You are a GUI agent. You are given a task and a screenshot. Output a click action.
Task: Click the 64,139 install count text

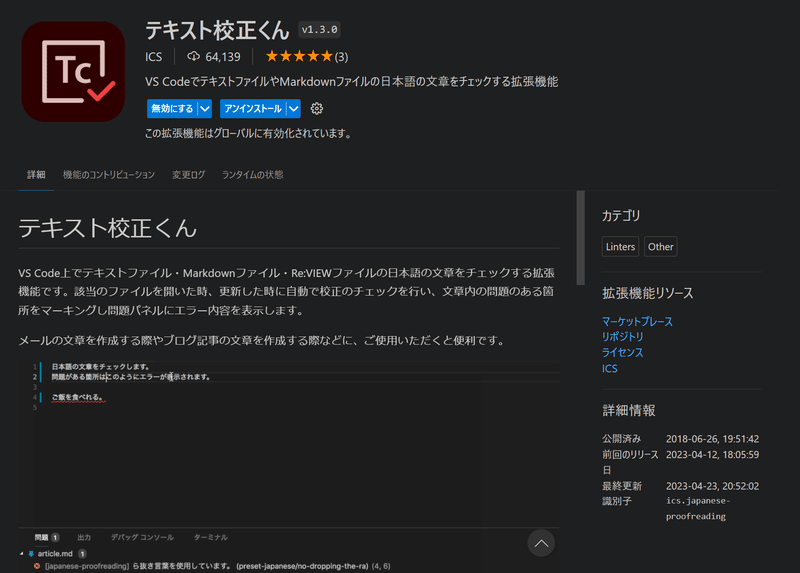223,57
